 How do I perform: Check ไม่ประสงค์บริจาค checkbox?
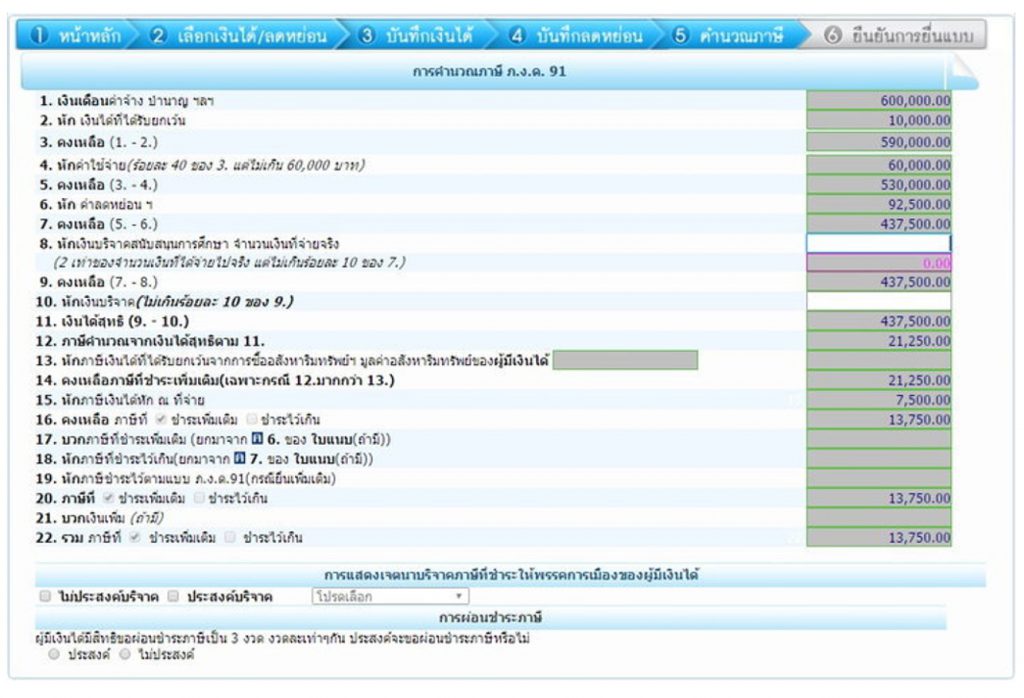click(45, 596)
